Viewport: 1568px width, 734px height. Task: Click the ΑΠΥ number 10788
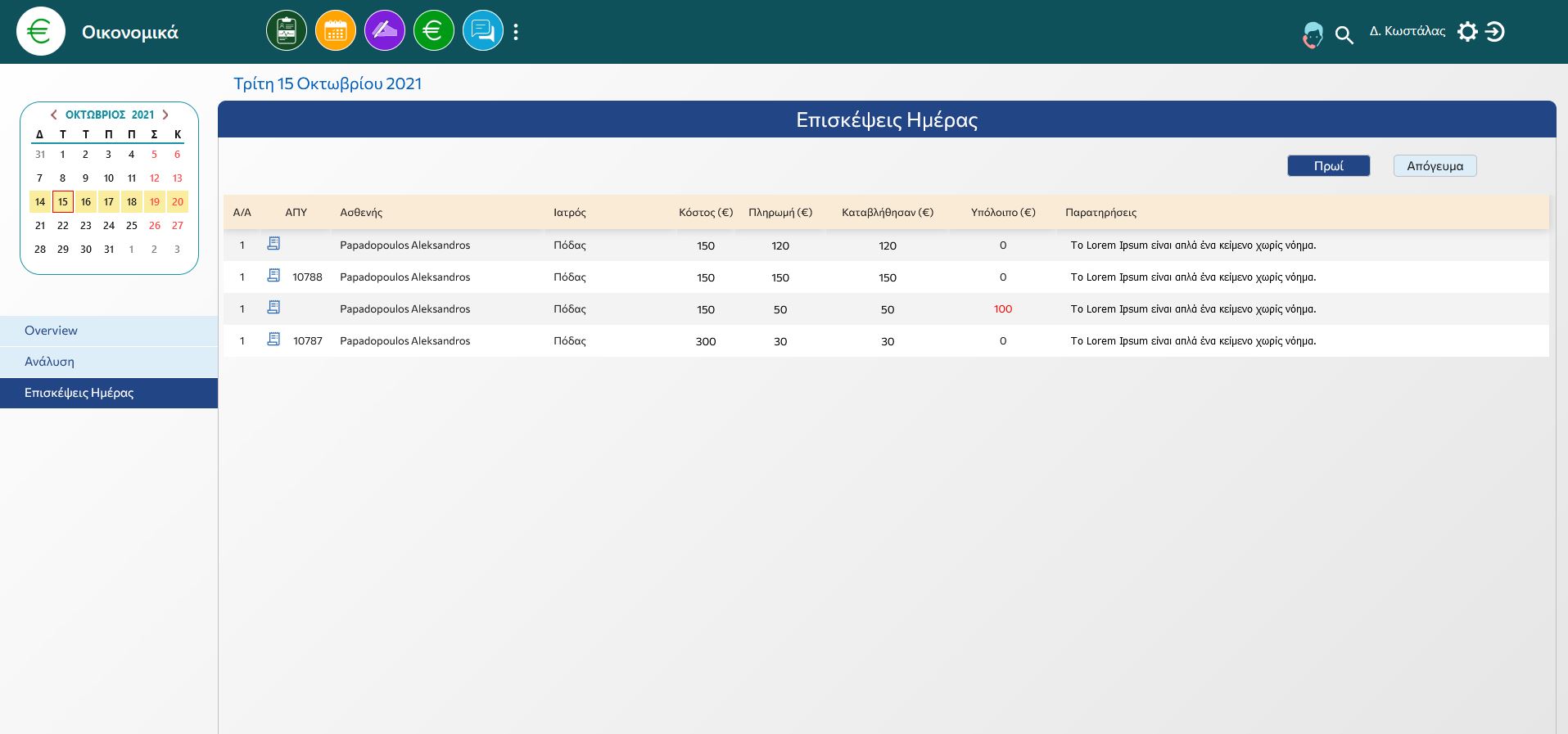[308, 277]
